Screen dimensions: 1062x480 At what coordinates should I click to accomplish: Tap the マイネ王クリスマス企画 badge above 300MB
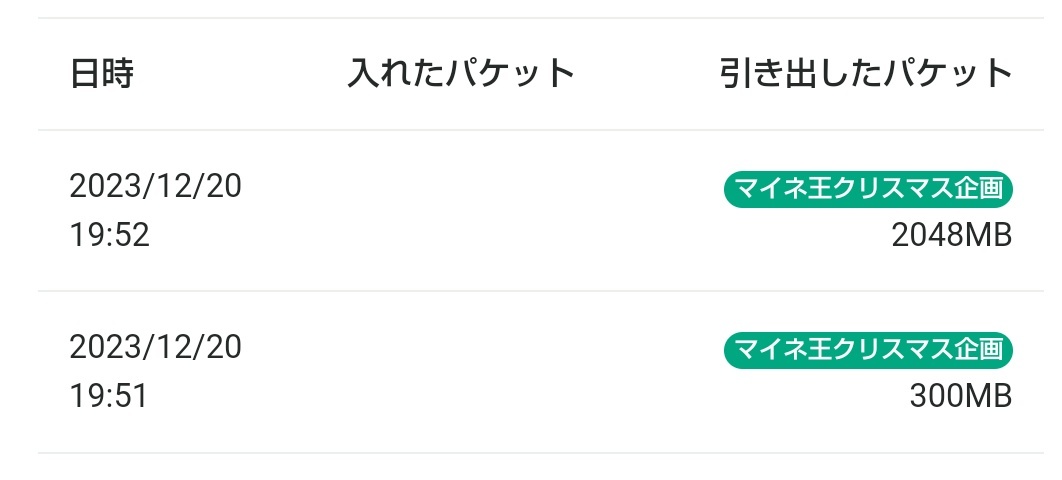[868, 350]
